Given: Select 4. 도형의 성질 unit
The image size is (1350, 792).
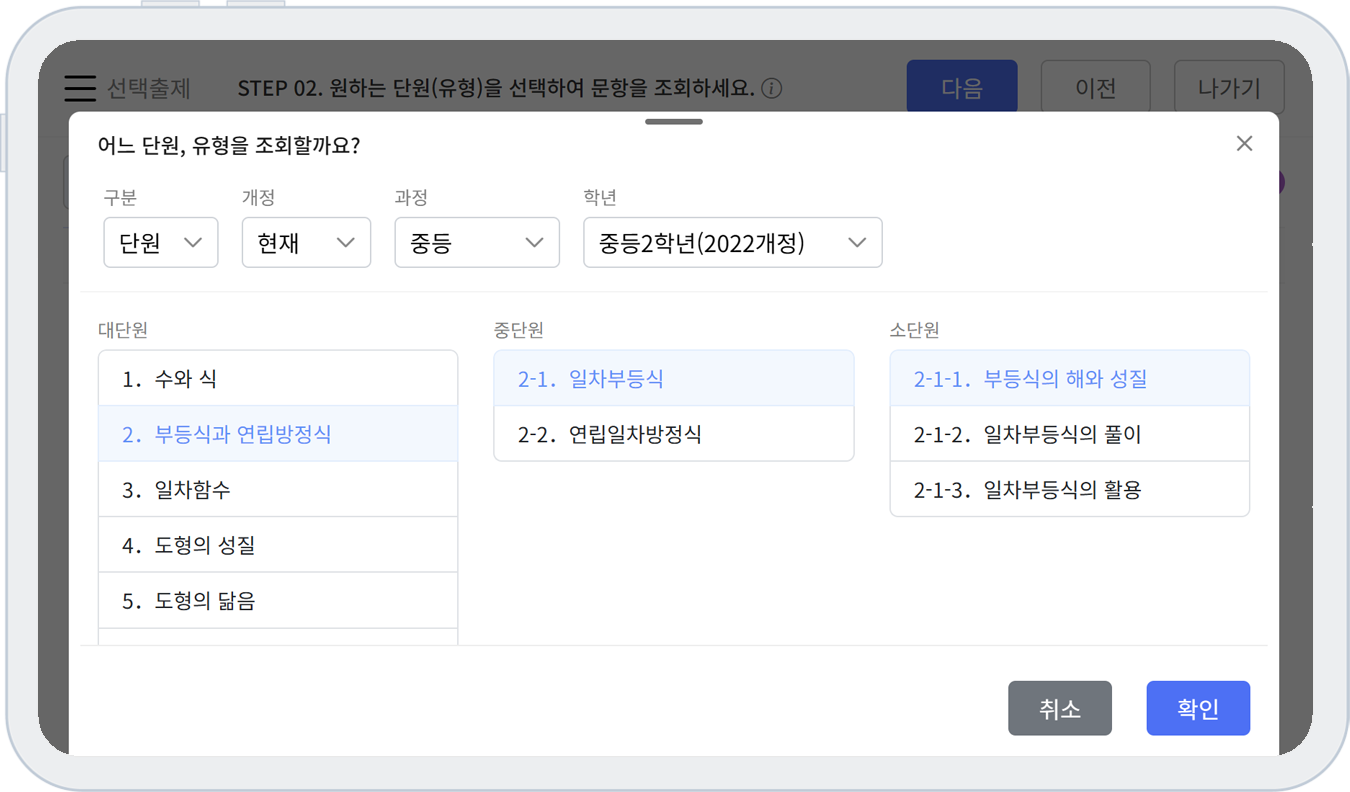Looking at the screenshot, I should (278, 545).
